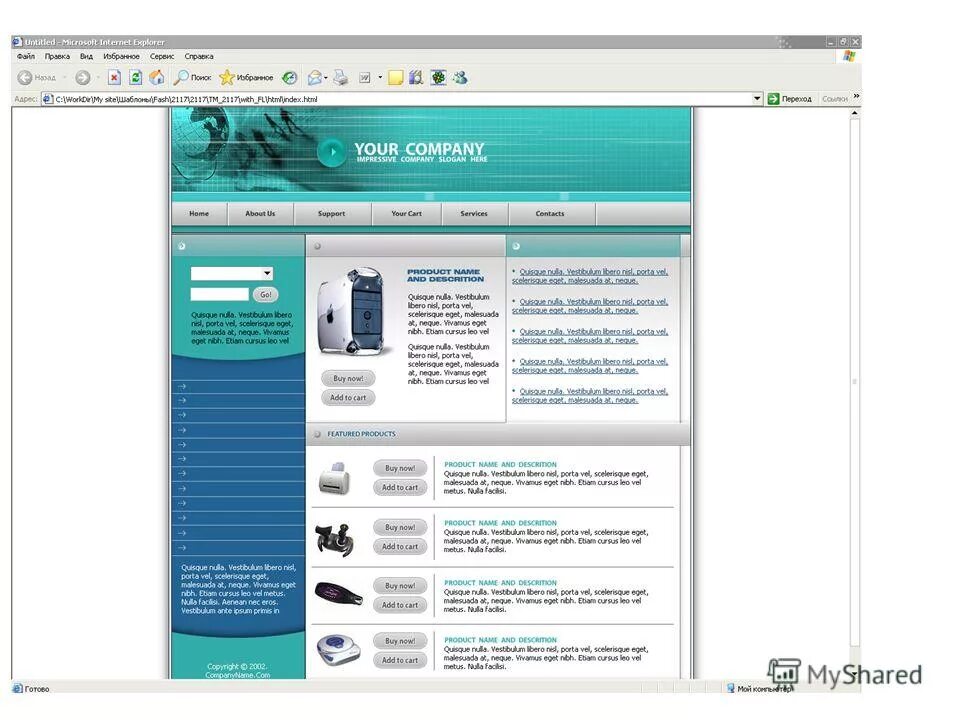The width and height of the screenshot is (960, 720).
Task: Open the sidebar combo box dropdown
Action: (267, 273)
